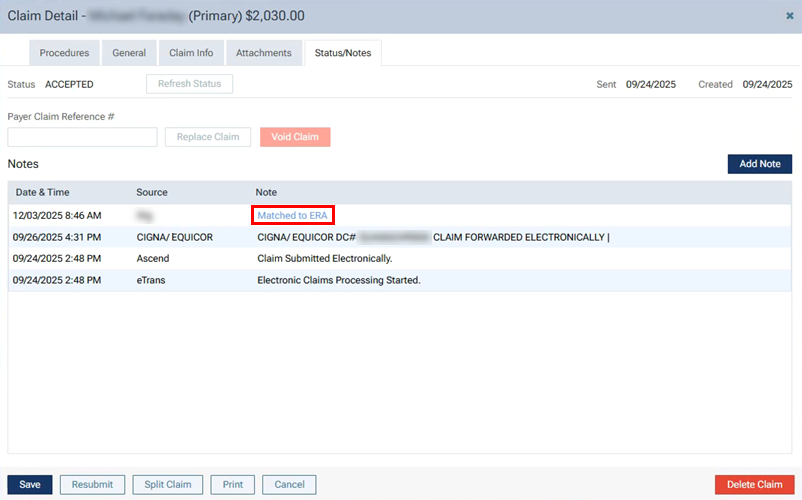The height and width of the screenshot is (500, 802).
Task: Resubmit the claim
Action: click(92, 485)
